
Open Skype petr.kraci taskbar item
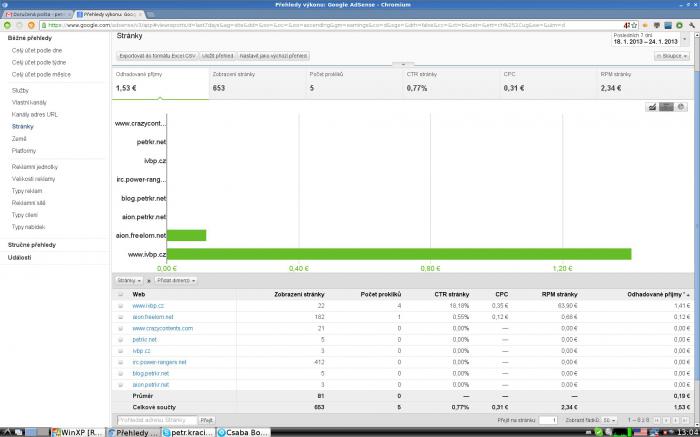[x=188, y=432]
